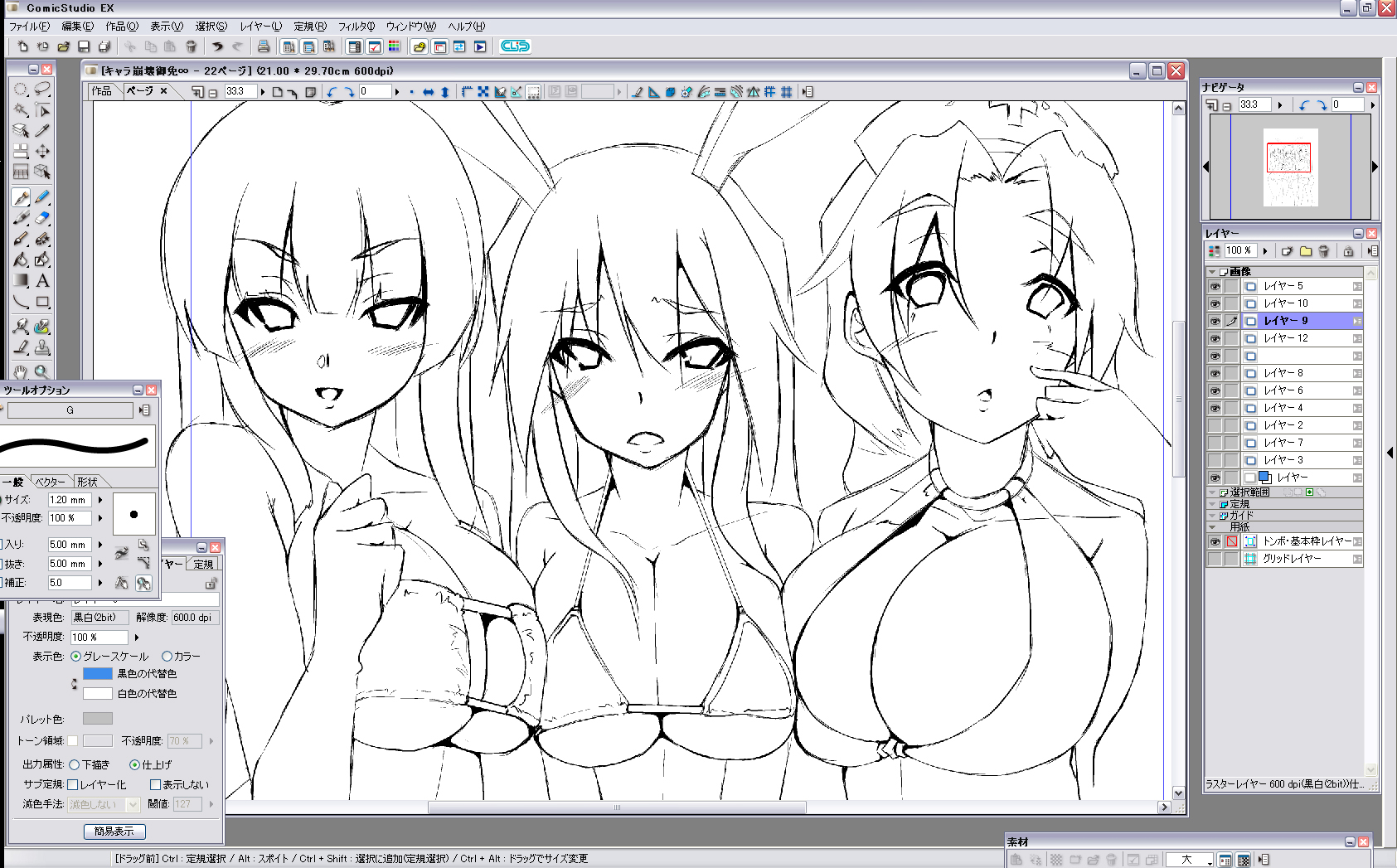Pick the Eyedropper tool
The image size is (1397, 868).
(42, 130)
